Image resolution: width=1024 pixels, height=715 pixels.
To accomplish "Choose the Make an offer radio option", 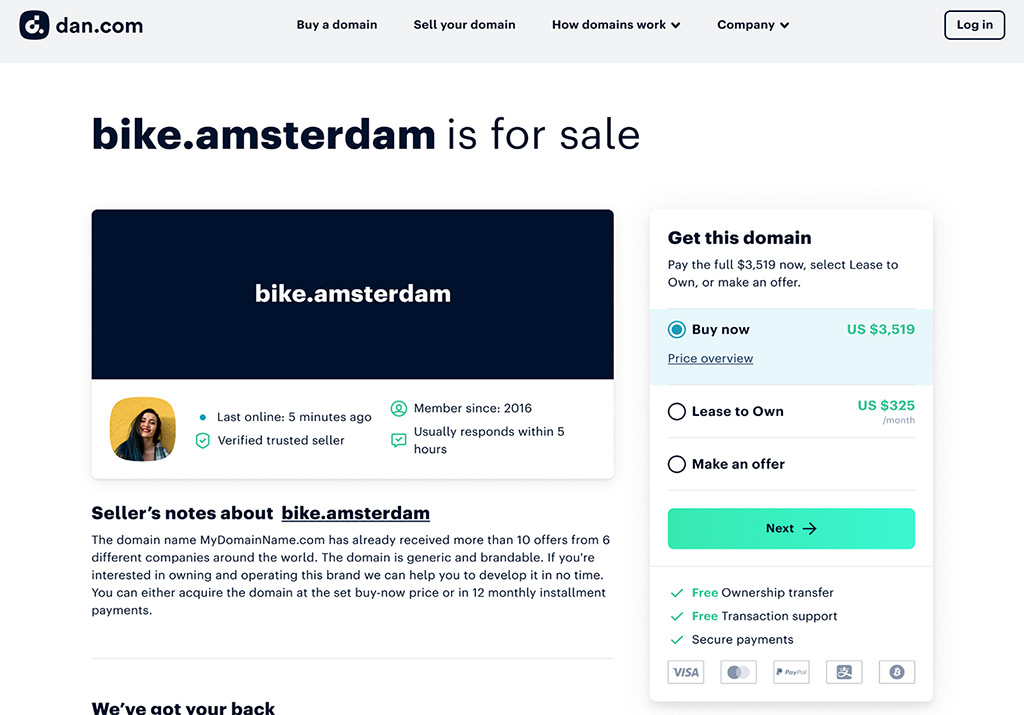I will (x=677, y=464).
